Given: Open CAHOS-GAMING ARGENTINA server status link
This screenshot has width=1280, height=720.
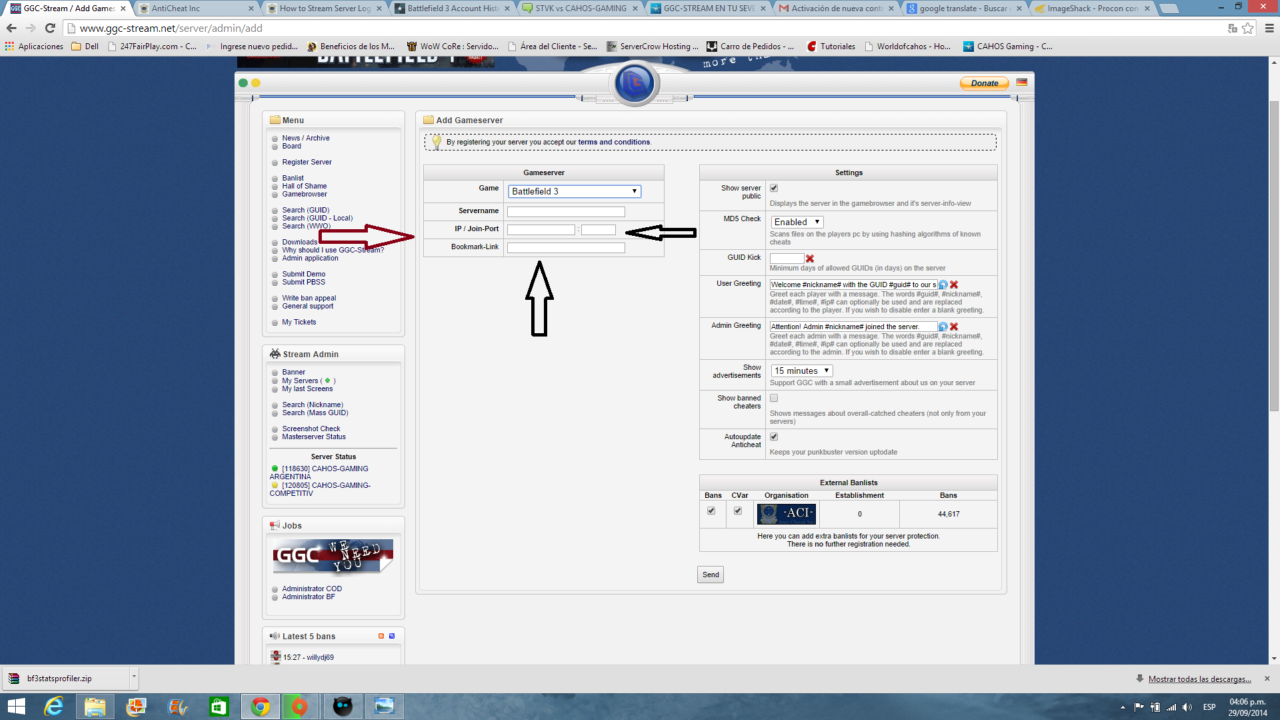Looking at the screenshot, I should pos(319,472).
